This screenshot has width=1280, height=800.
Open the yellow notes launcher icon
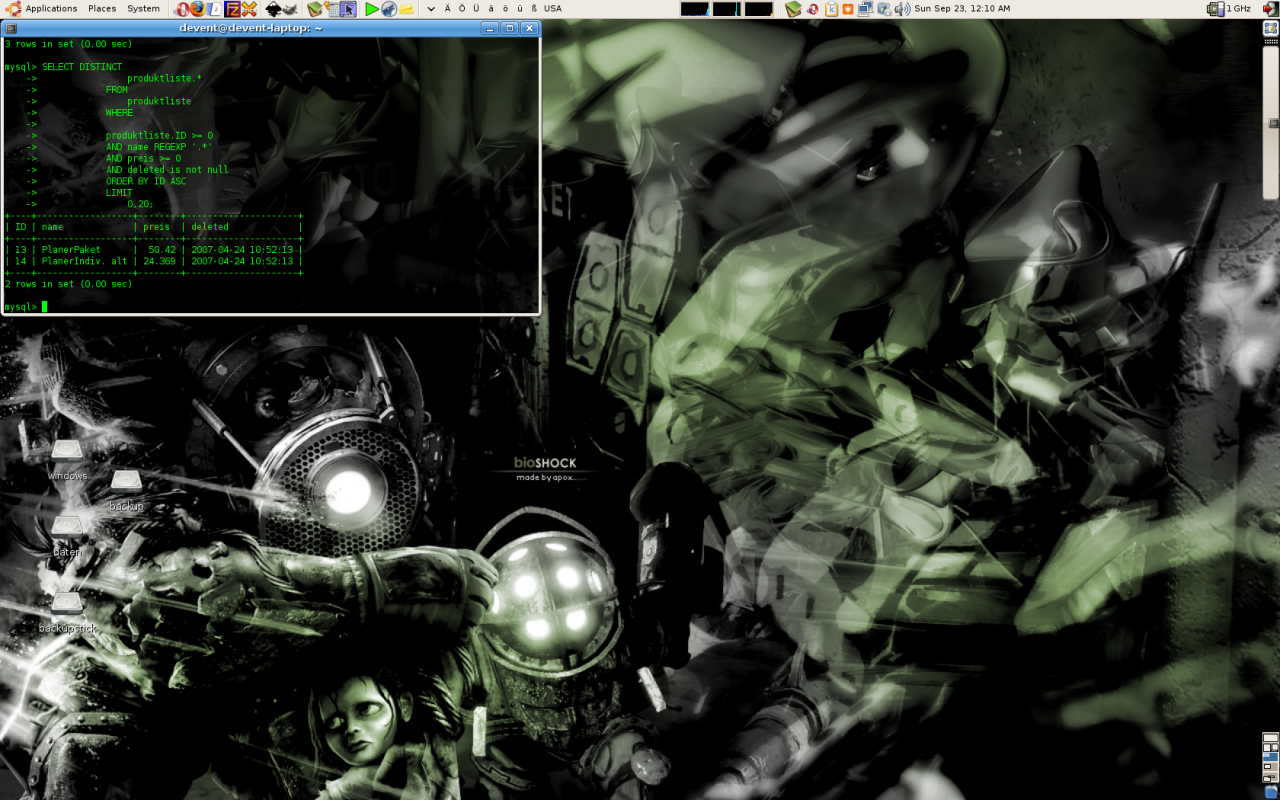pos(406,9)
